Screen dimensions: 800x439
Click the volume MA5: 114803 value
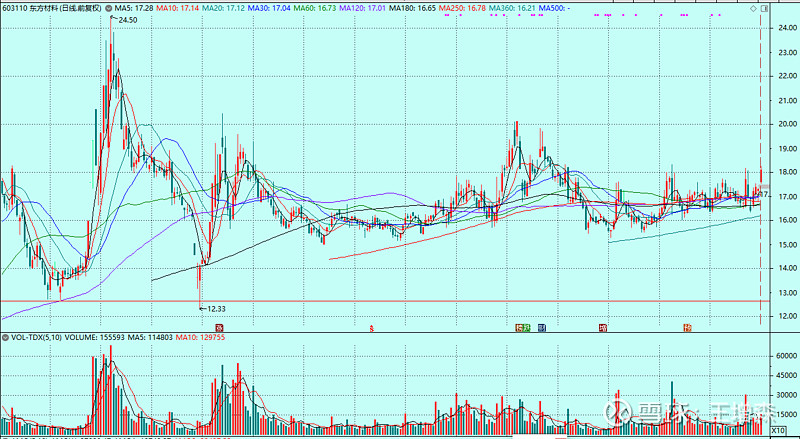tap(151, 337)
